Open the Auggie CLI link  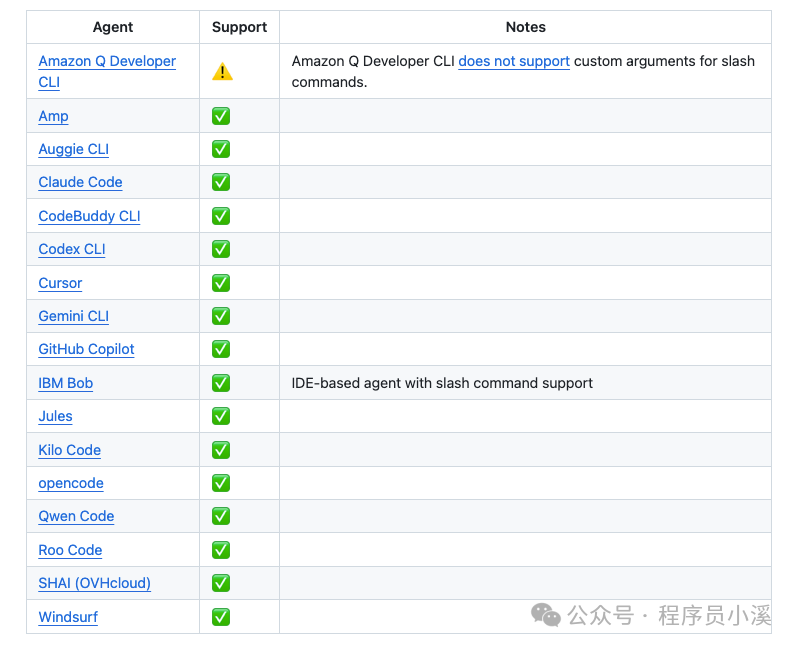click(x=73, y=149)
